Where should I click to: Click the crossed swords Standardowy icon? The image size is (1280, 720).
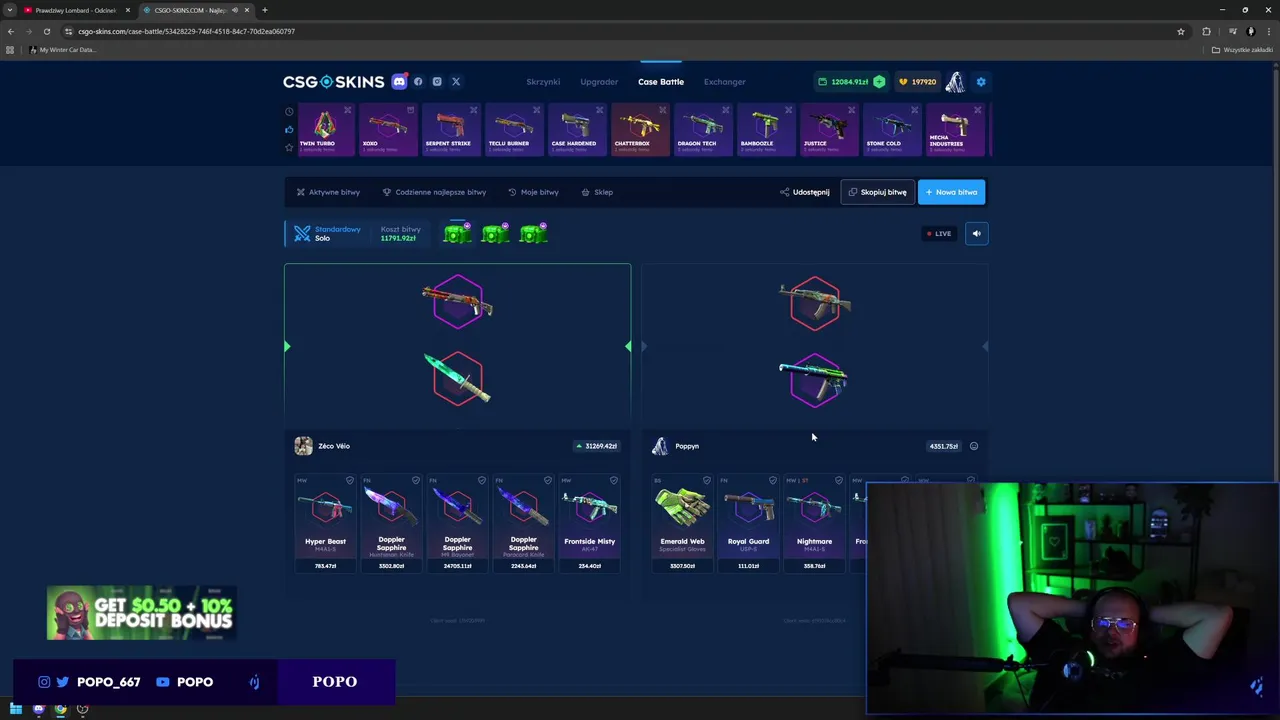(x=302, y=234)
